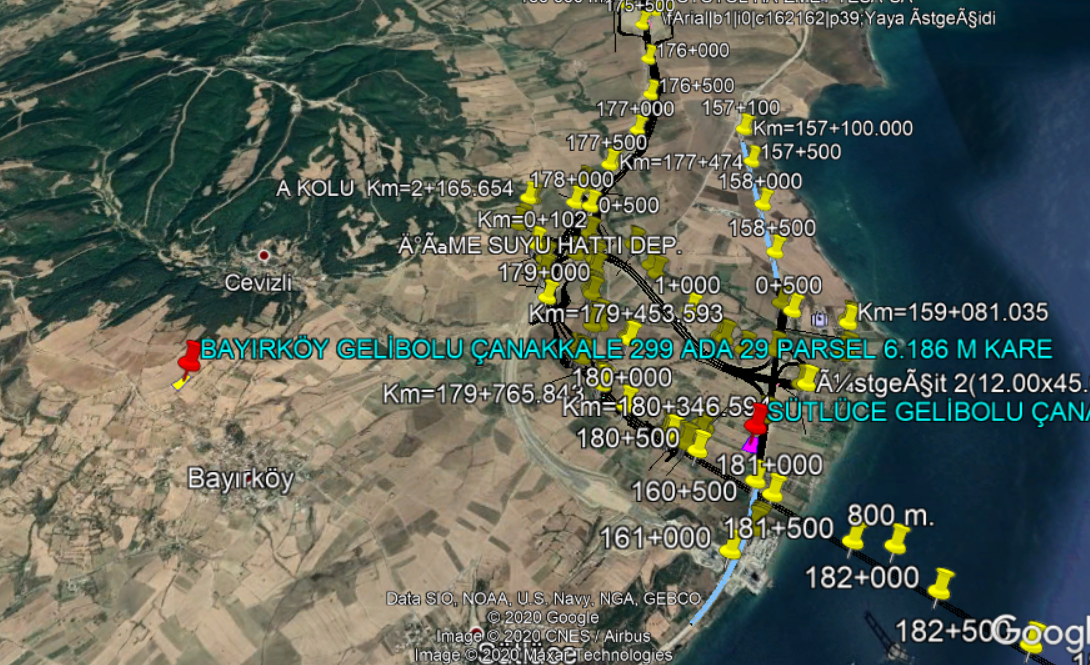Select the yellow pushpin at Km=157+100.000
The height and width of the screenshot is (665, 1090).
(x=745, y=124)
